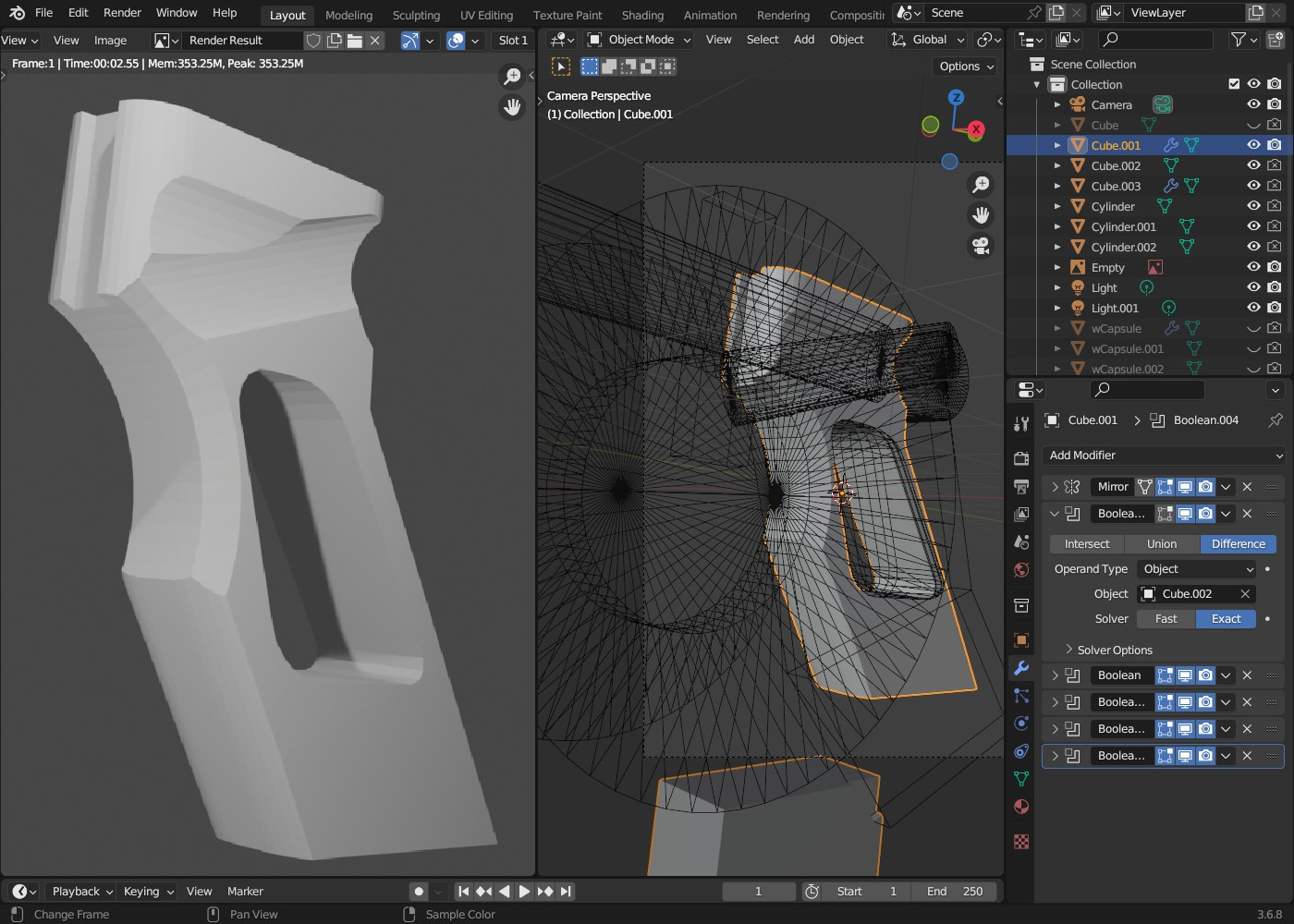
Task: Open Operand Type Object dropdown
Action: pyautogui.click(x=1197, y=568)
